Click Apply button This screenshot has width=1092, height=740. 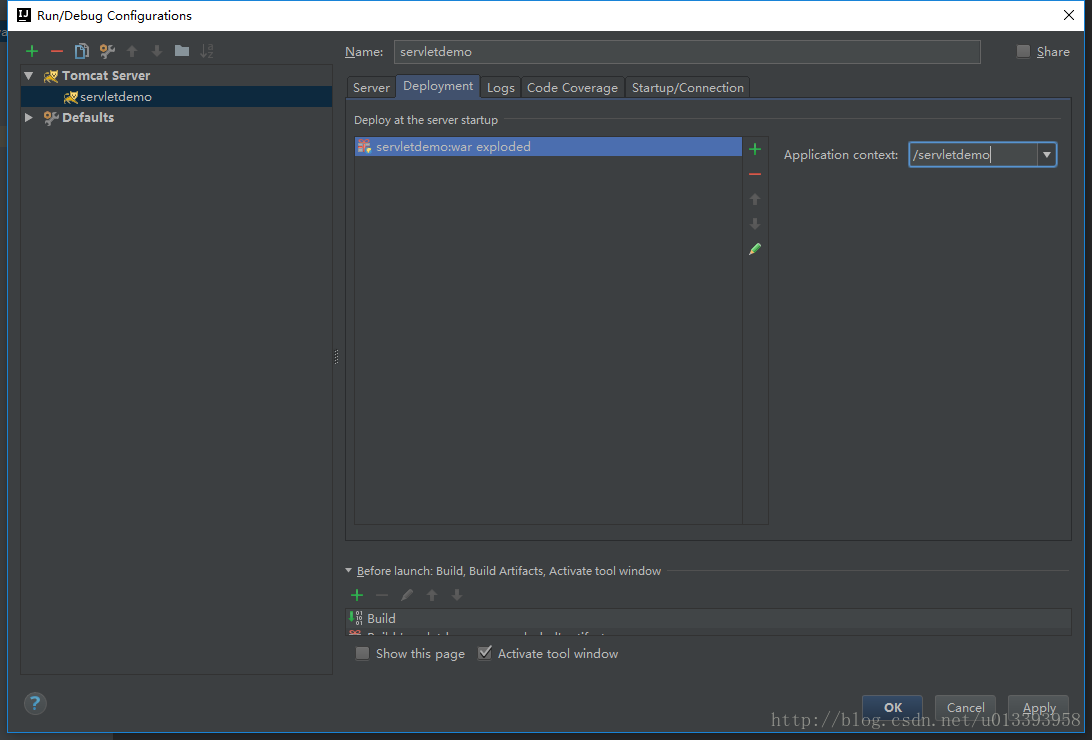[x=1038, y=707]
